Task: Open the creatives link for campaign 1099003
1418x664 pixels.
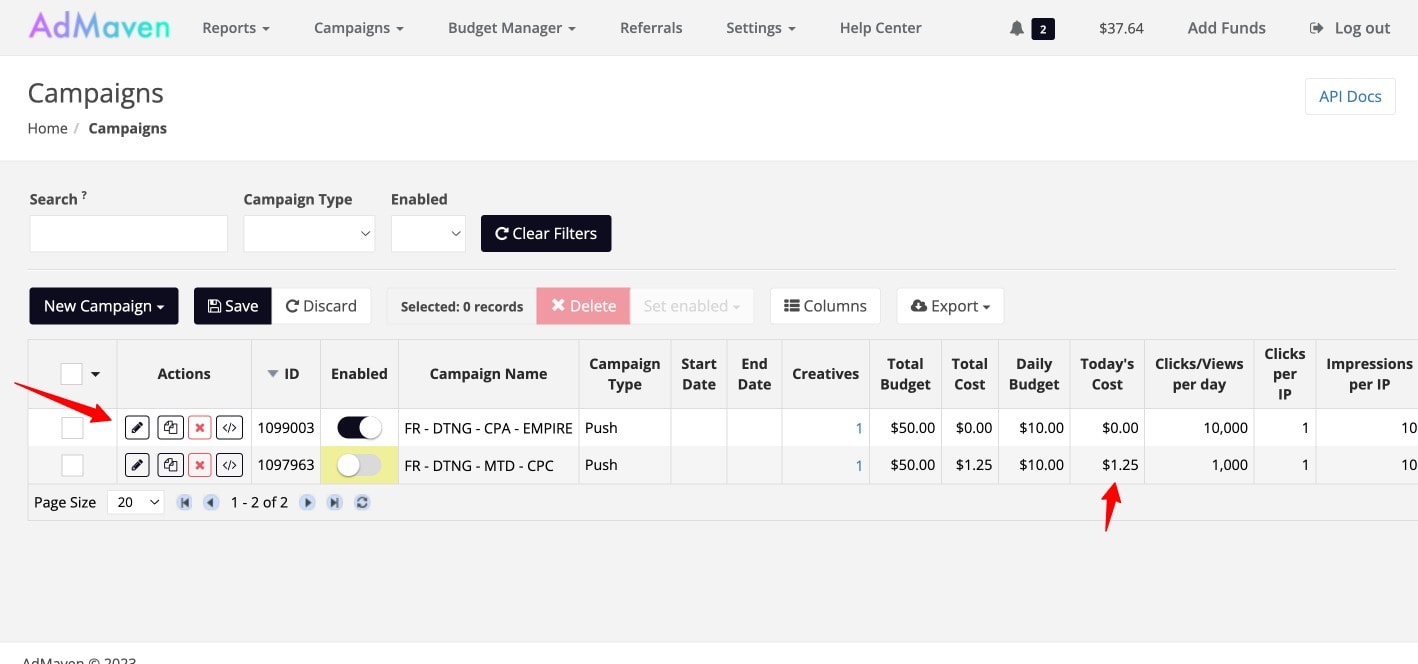Action: (x=857, y=427)
